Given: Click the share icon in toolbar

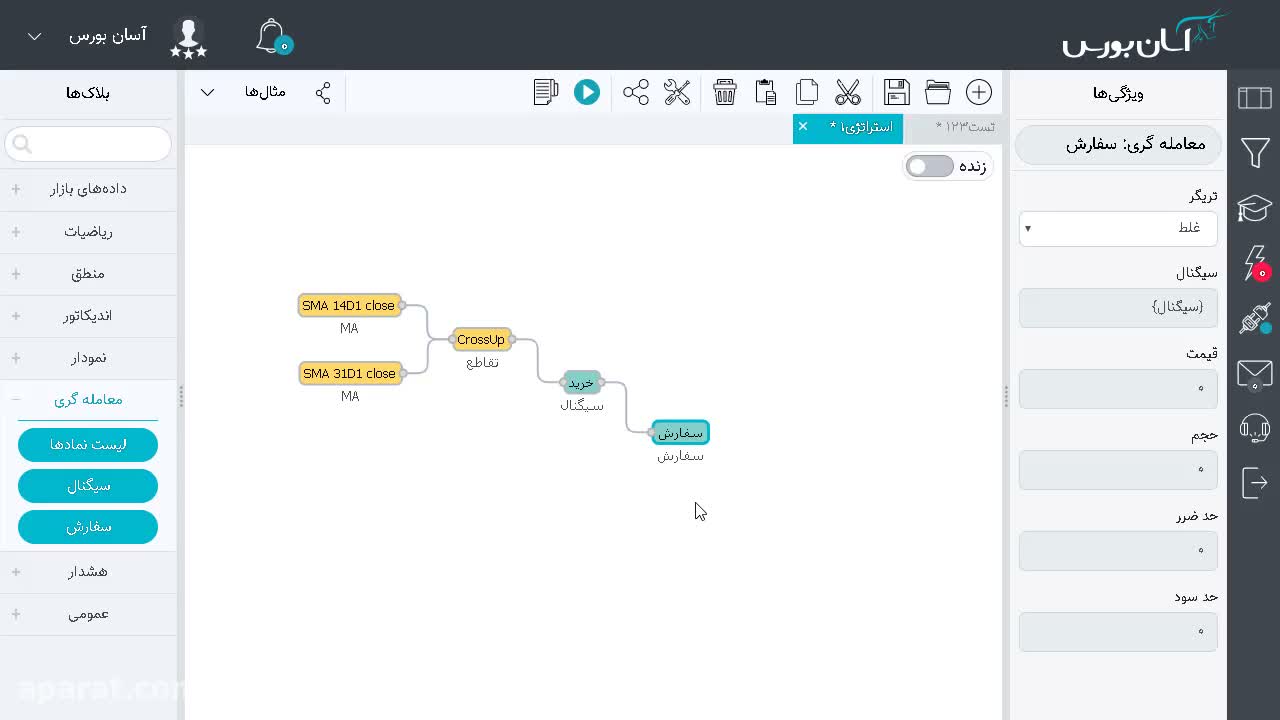Looking at the screenshot, I should [636, 92].
